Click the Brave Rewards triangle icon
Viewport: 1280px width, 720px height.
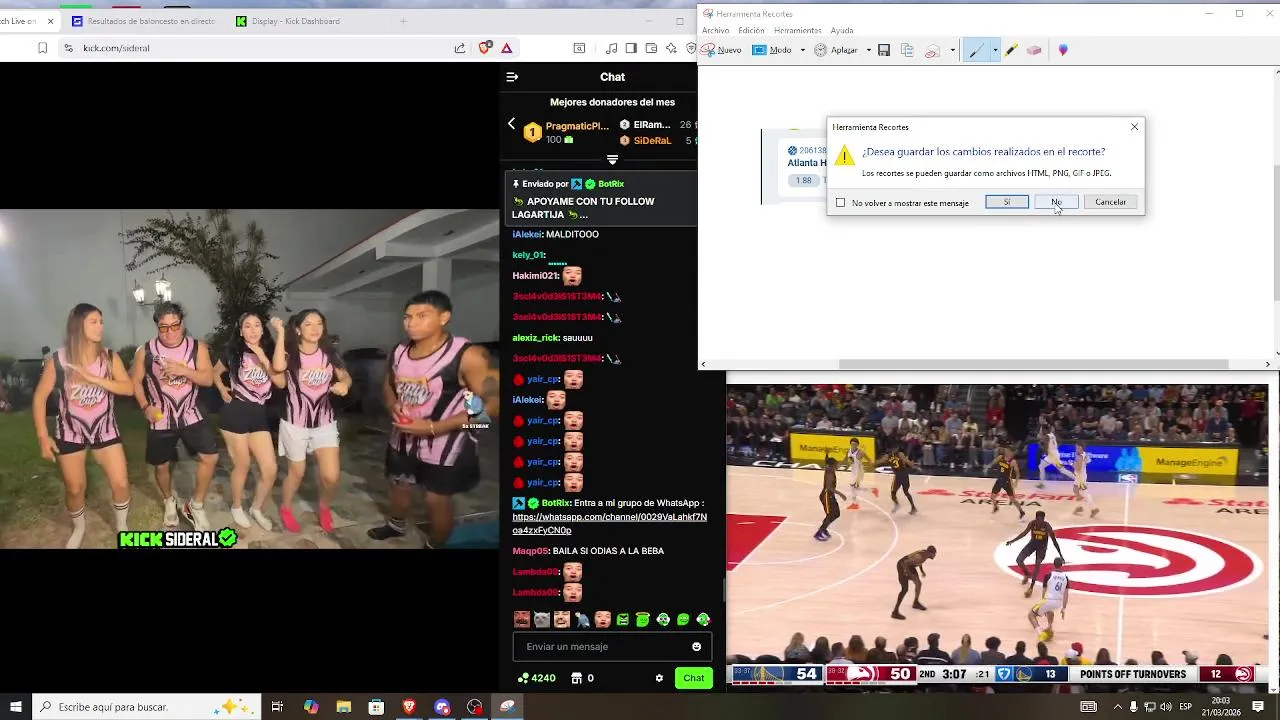(x=506, y=48)
